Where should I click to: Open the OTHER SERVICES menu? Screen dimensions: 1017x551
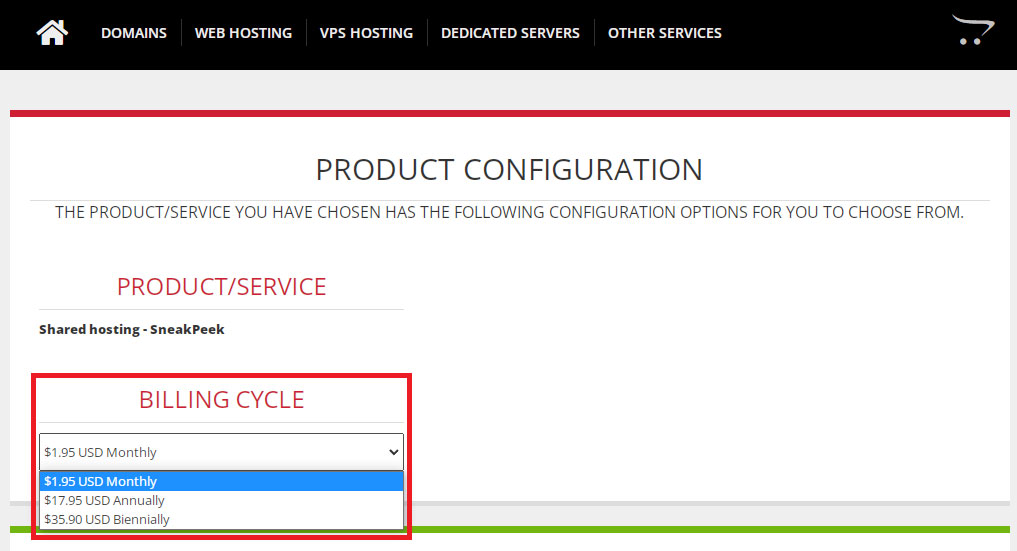coord(665,33)
